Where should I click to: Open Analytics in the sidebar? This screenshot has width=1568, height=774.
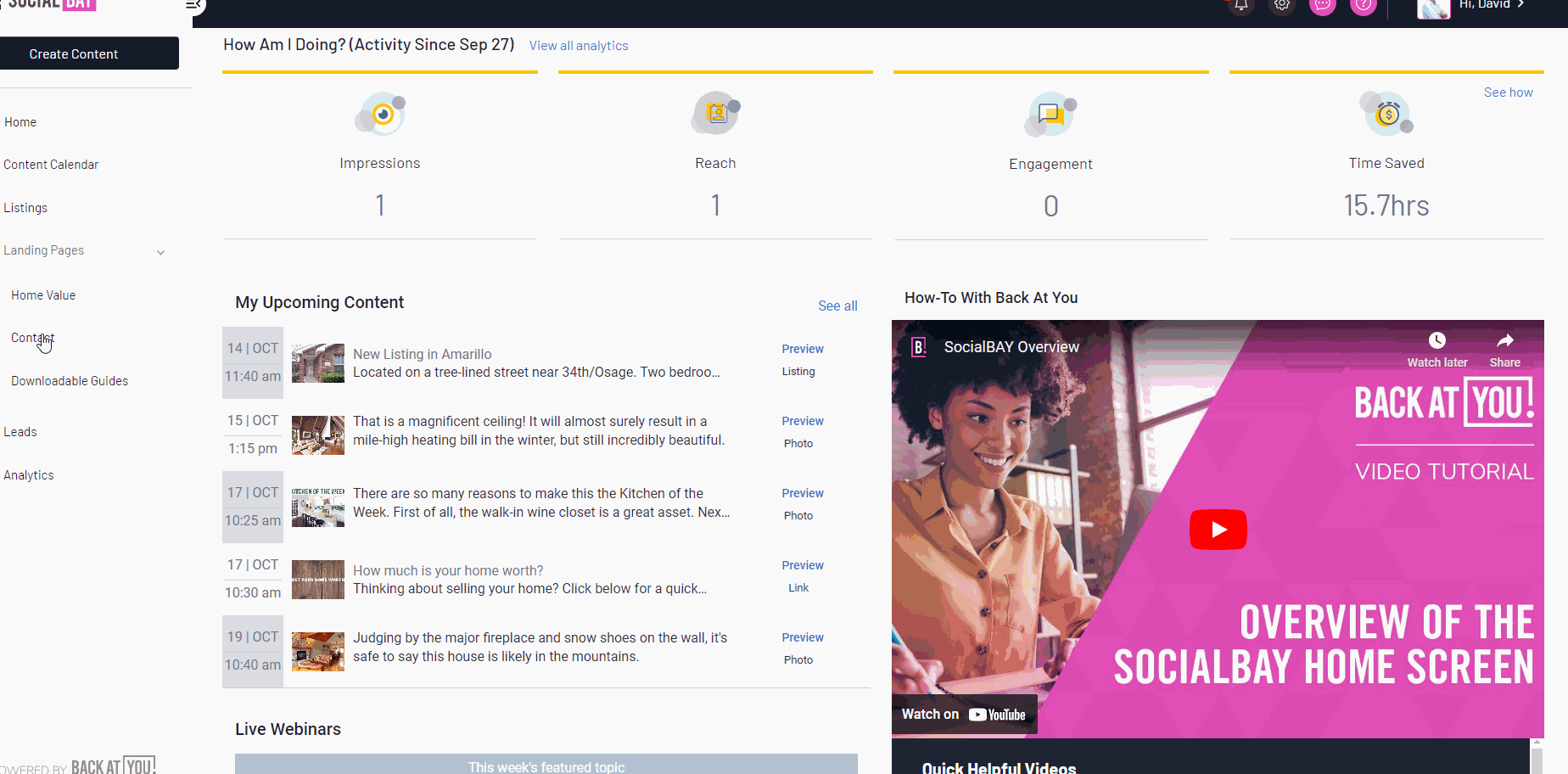click(29, 475)
